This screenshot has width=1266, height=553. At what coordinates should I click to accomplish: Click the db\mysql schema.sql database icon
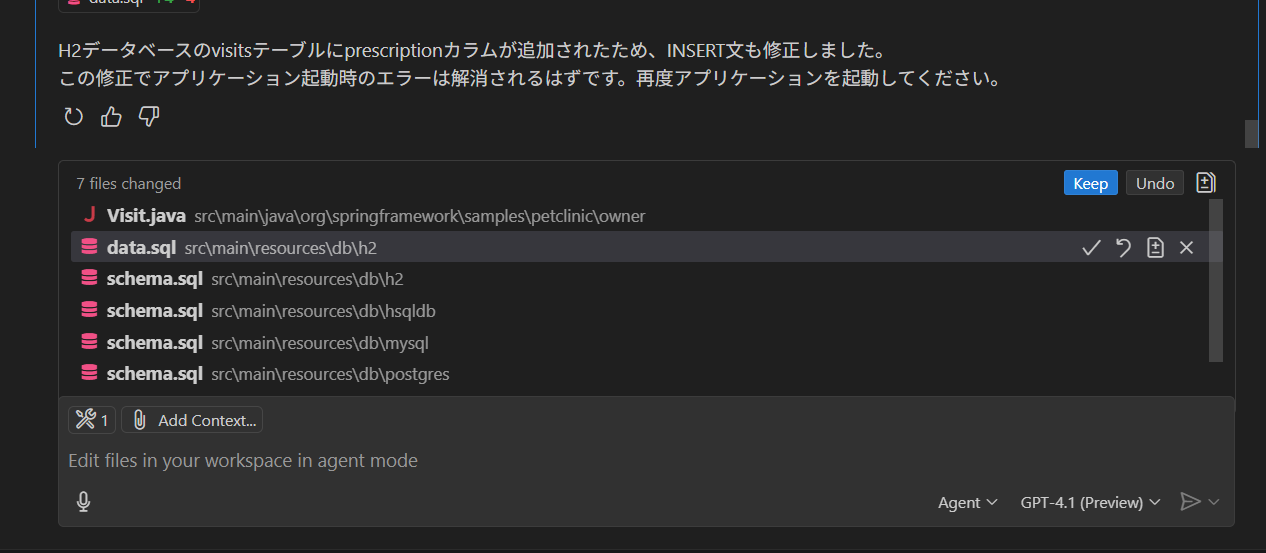click(89, 342)
